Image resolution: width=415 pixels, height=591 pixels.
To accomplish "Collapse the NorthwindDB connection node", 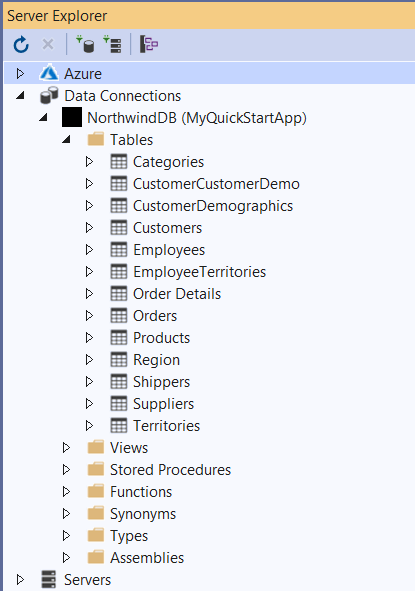I will click(x=43, y=118).
